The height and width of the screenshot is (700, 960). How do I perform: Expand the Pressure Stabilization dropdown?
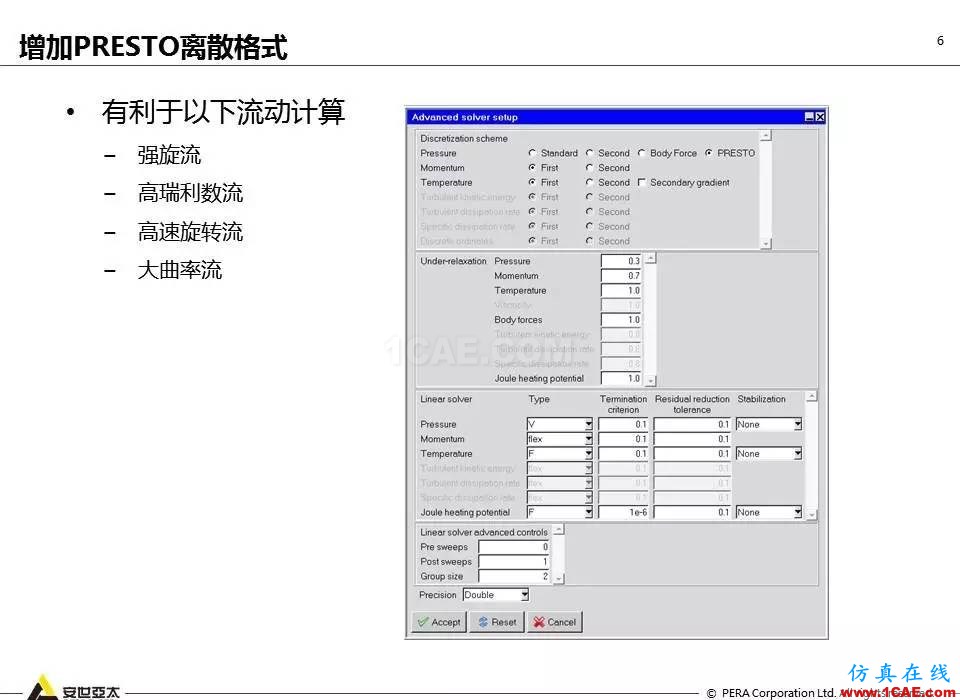pyautogui.click(x=797, y=425)
